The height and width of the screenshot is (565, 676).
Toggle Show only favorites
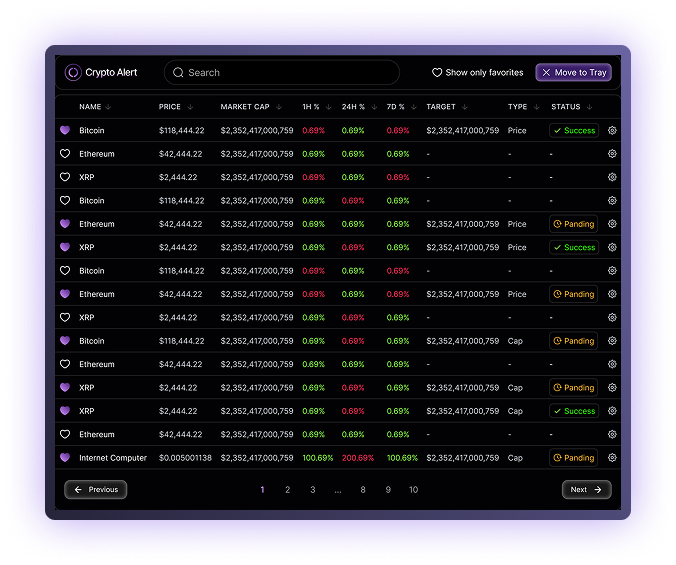click(477, 72)
